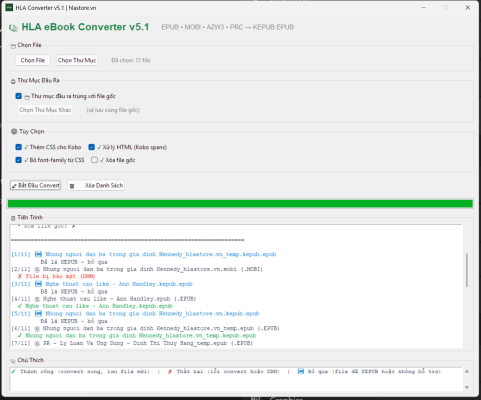Image resolution: width=481 pixels, height=400 pixels.
Task: Click the Chú Thích section icon
Action: tap(13, 361)
